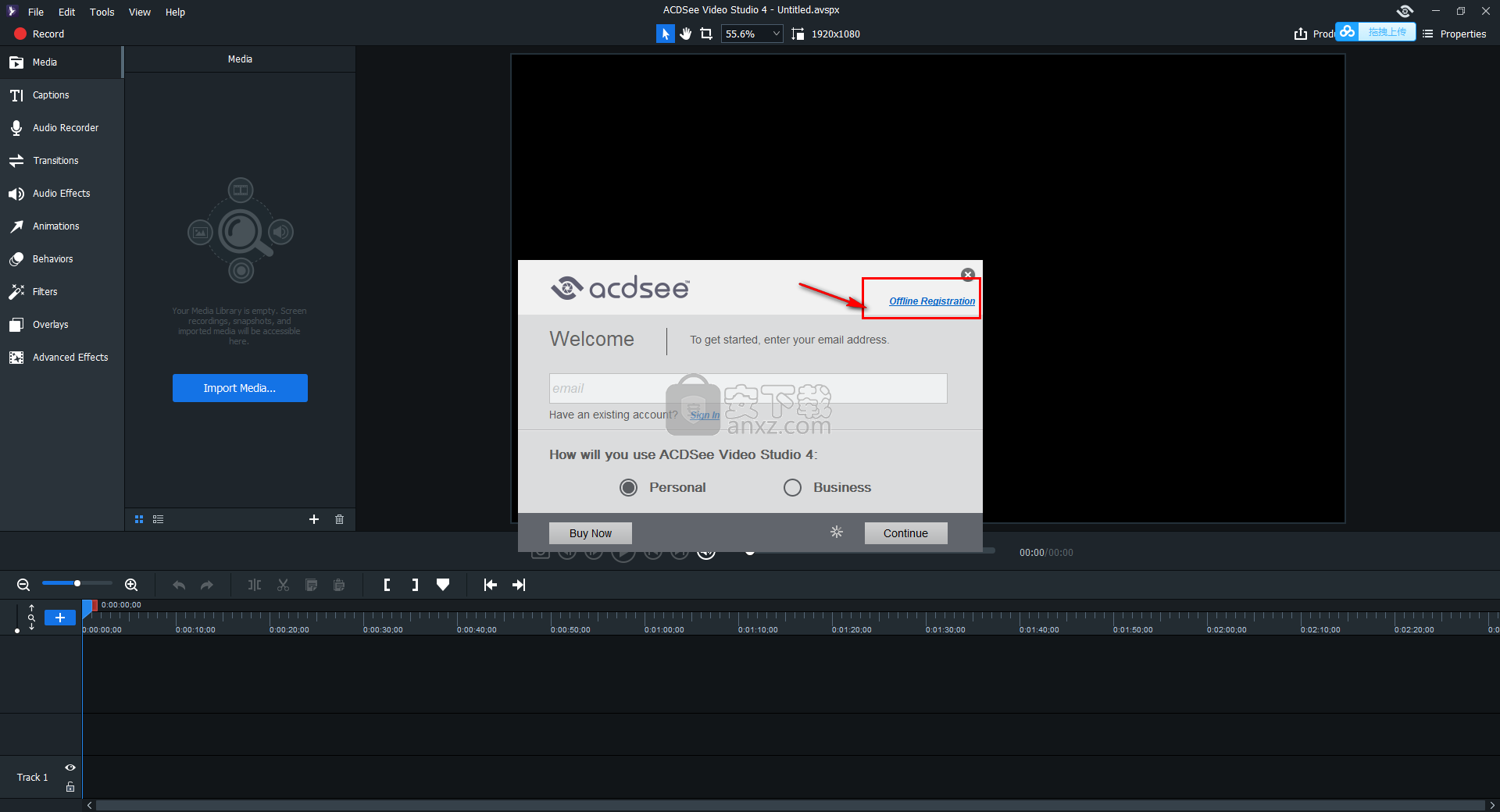The width and height of the screenshot is (1500, 812).
Task: Toggle Track 1 visibility eye
Action: (70, 767)
